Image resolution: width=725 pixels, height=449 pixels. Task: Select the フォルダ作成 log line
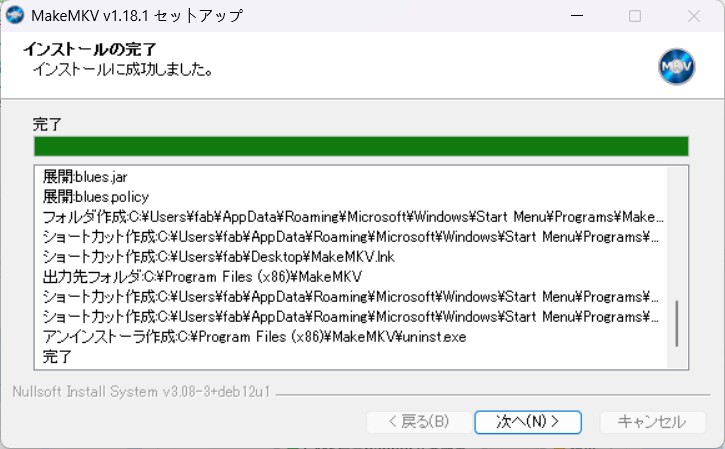(x=353, y=217)
